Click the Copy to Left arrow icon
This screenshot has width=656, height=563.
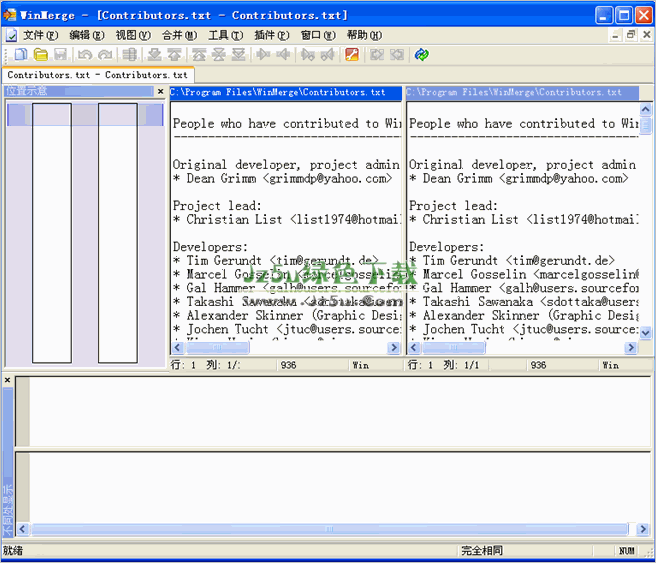(x=283, y=55)
